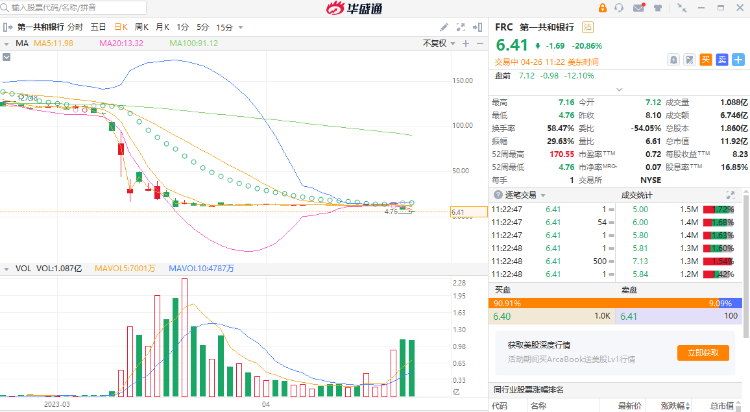The height and width of the screenshot is (412, 750).
Task: Toggle the chart overlay checkbox icon
Action: pyautogui.click(x=6, y=57)
